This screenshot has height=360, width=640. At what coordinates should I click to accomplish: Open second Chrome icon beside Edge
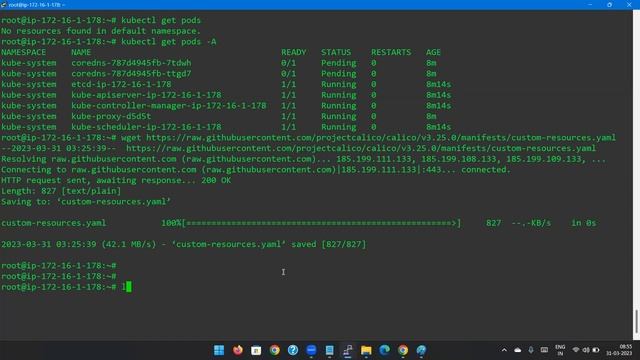[x=403, y=350]
